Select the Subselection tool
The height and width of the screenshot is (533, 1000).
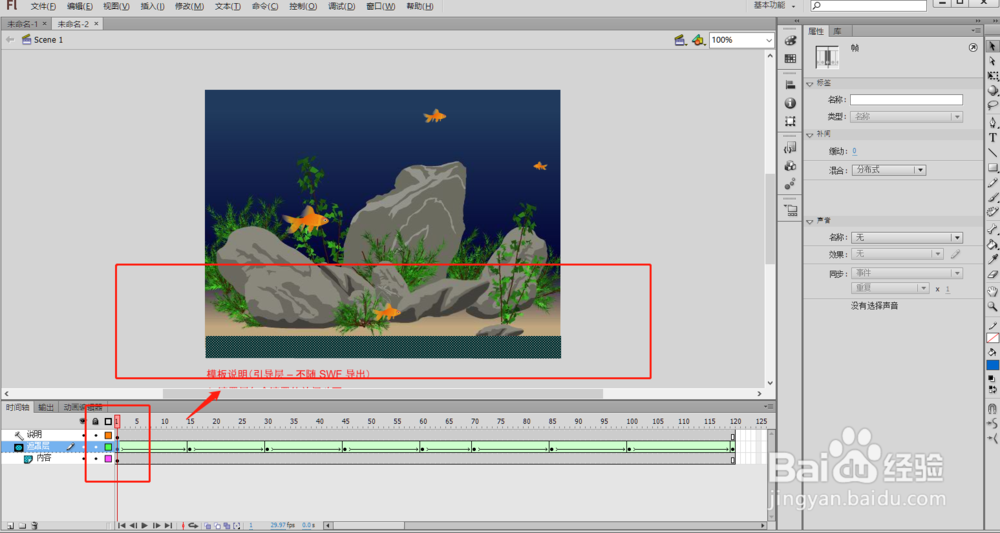992,61
